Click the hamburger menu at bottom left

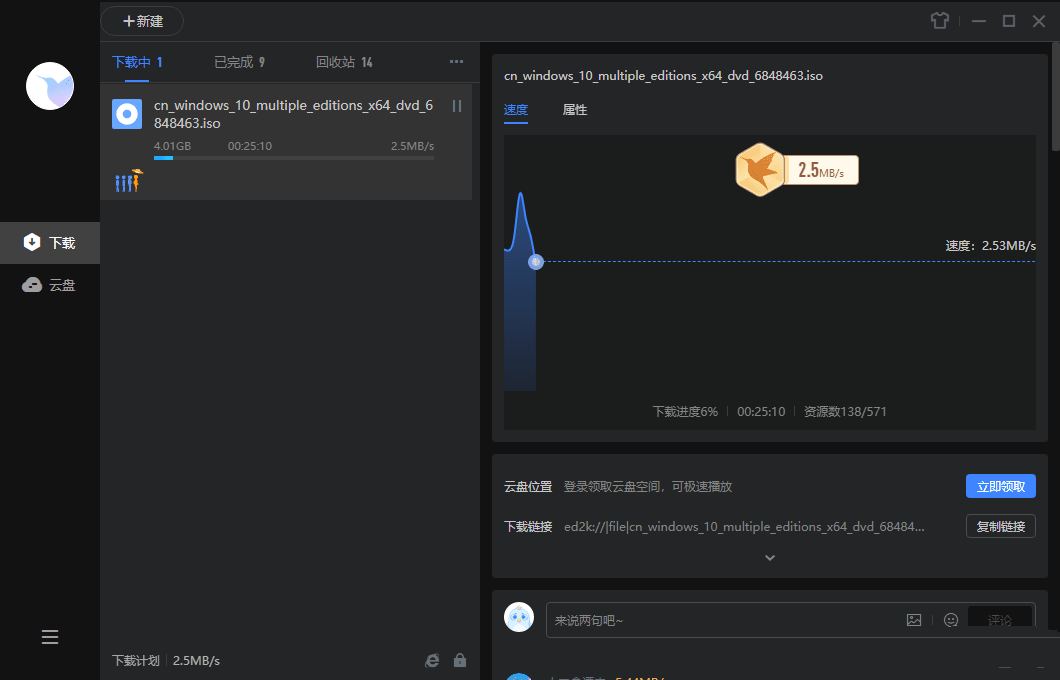[x=50, y=636]
